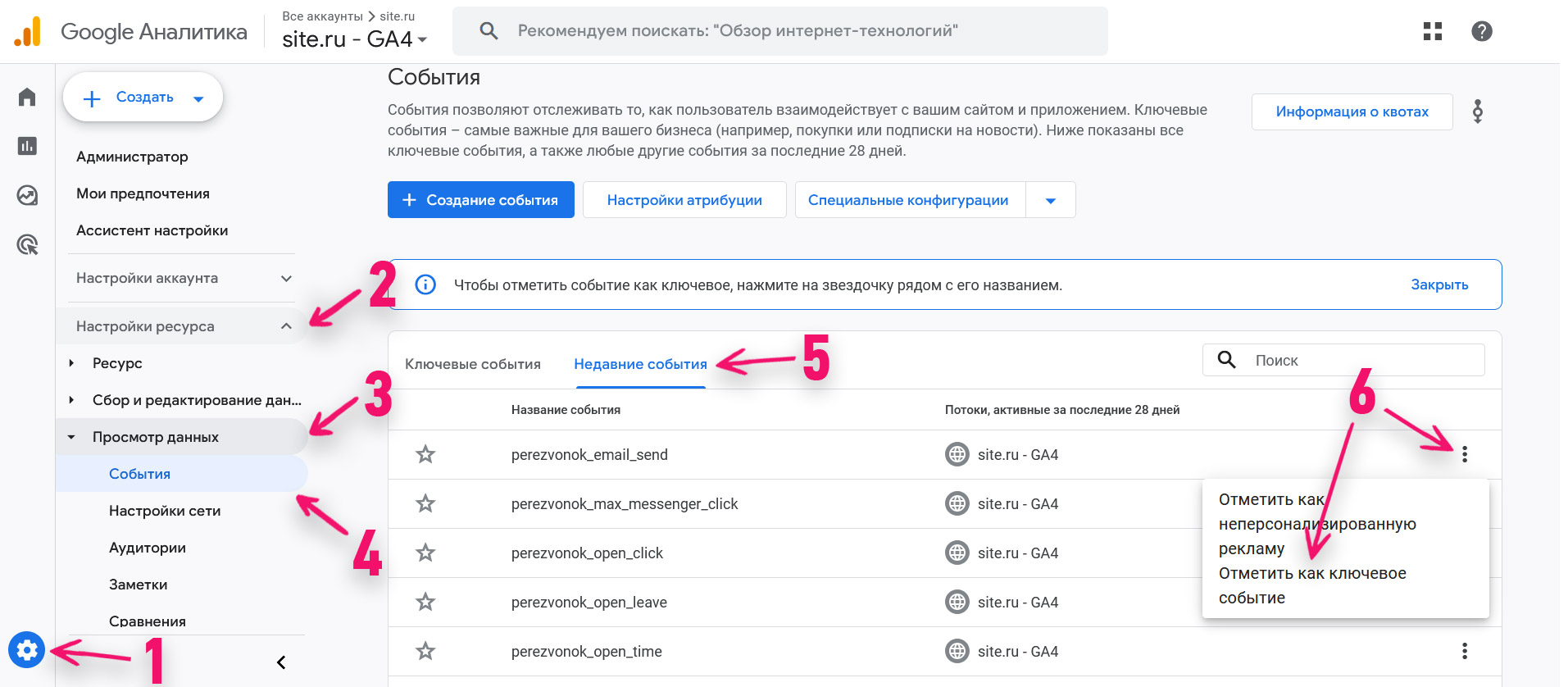Collapse the Настройки ресурса section
The image size is (1568, 687).
coord(285,325)
